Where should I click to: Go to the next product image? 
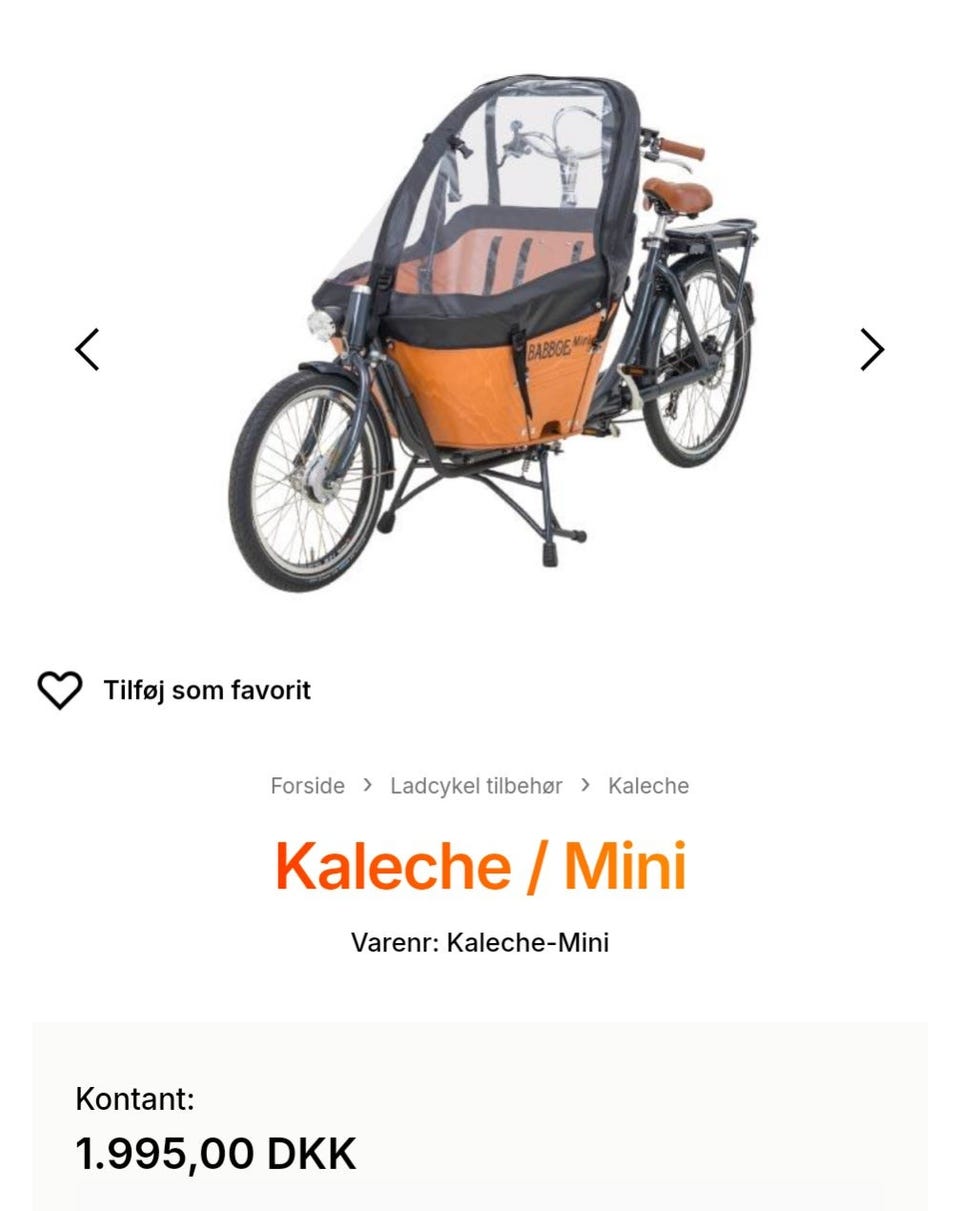(872, 350)
